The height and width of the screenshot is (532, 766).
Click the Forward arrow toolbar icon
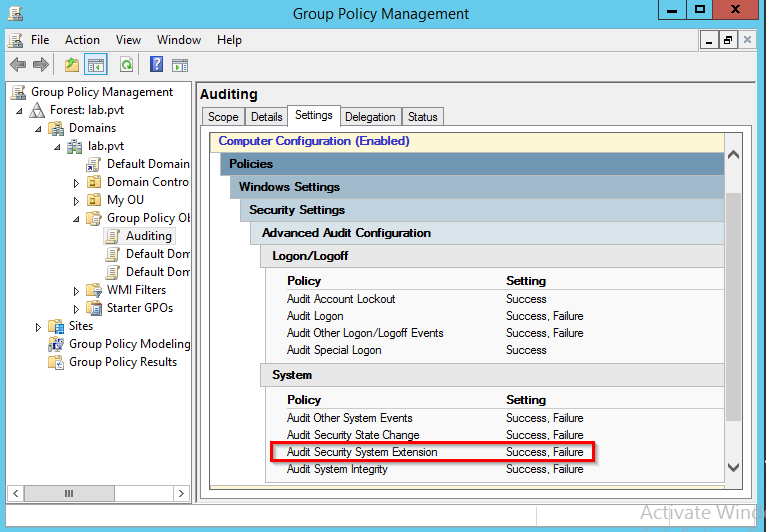pos(41,65)
